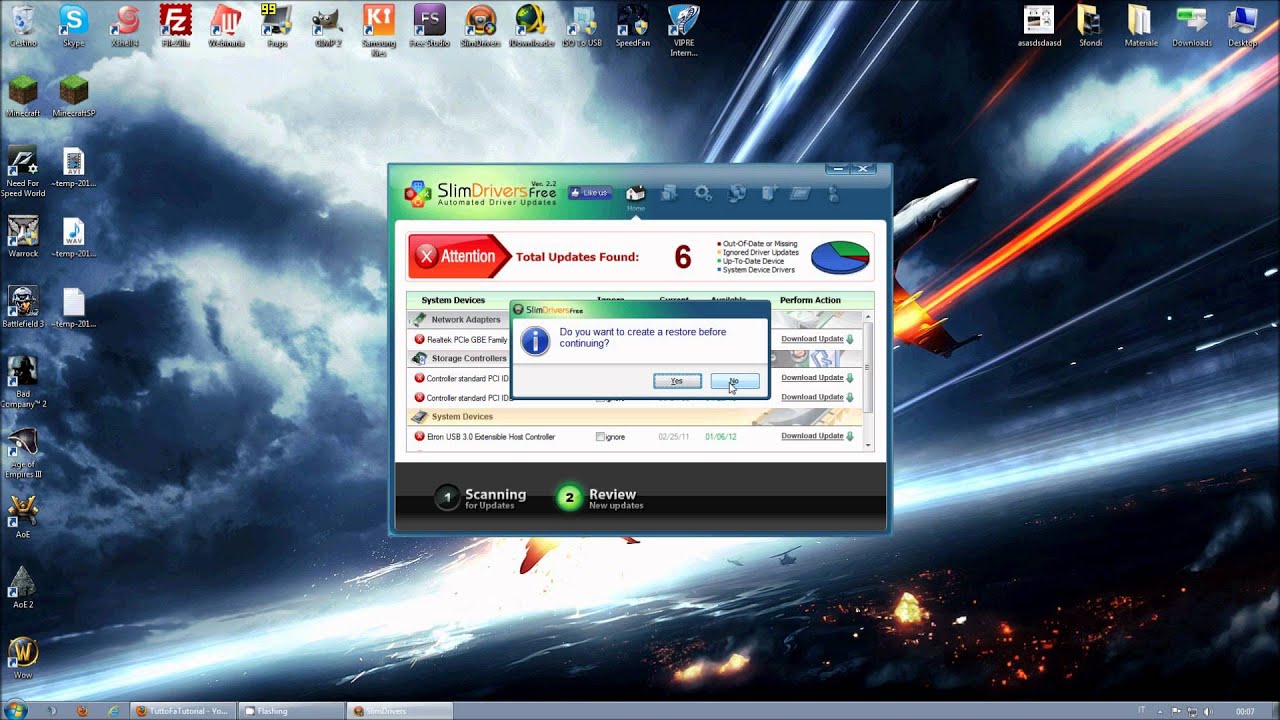Screen dimensions: 1280x720
Task: Open the Warrock desktop shortcut
Action: point(22,236)
